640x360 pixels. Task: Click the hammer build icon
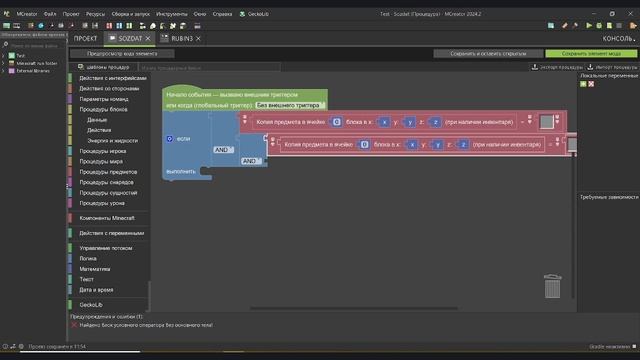point(575,26)
